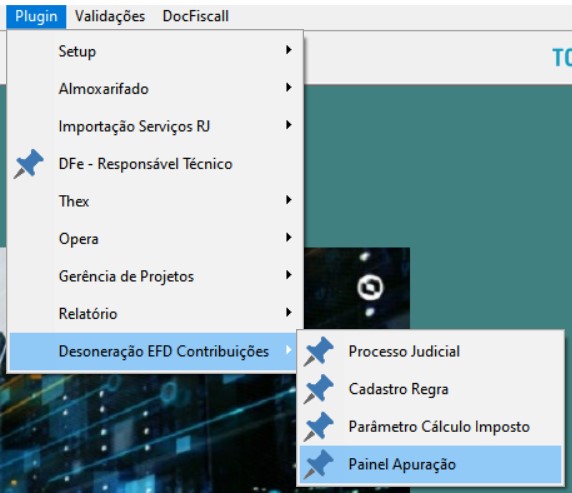
Task: Open Cadastro Regra submenu item
Action: [430, 389]
